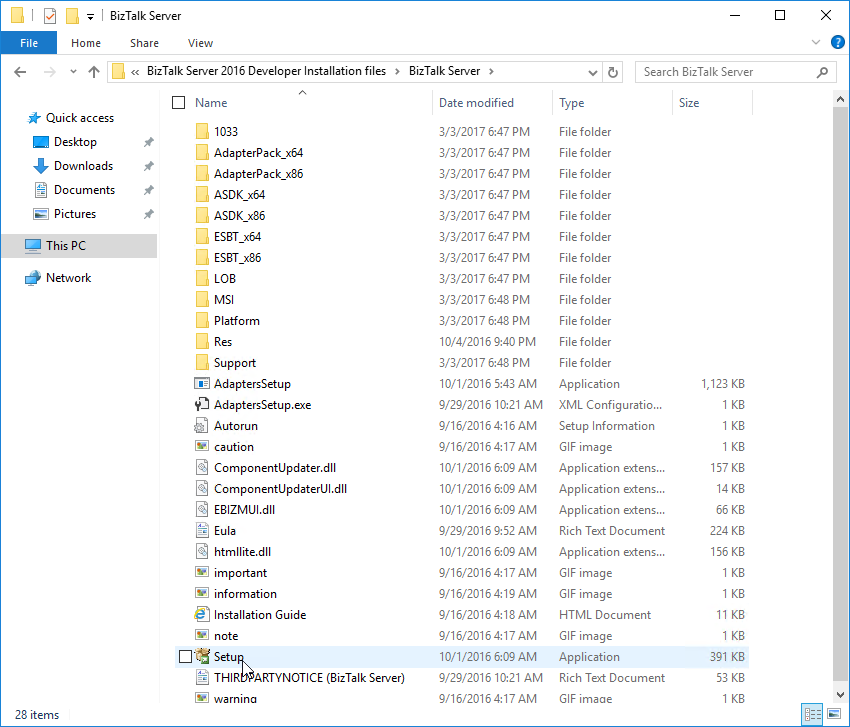This screenshot has height=727, width=850.
Task: Click the Help question mark icon
Action: [x=838, y=42]
